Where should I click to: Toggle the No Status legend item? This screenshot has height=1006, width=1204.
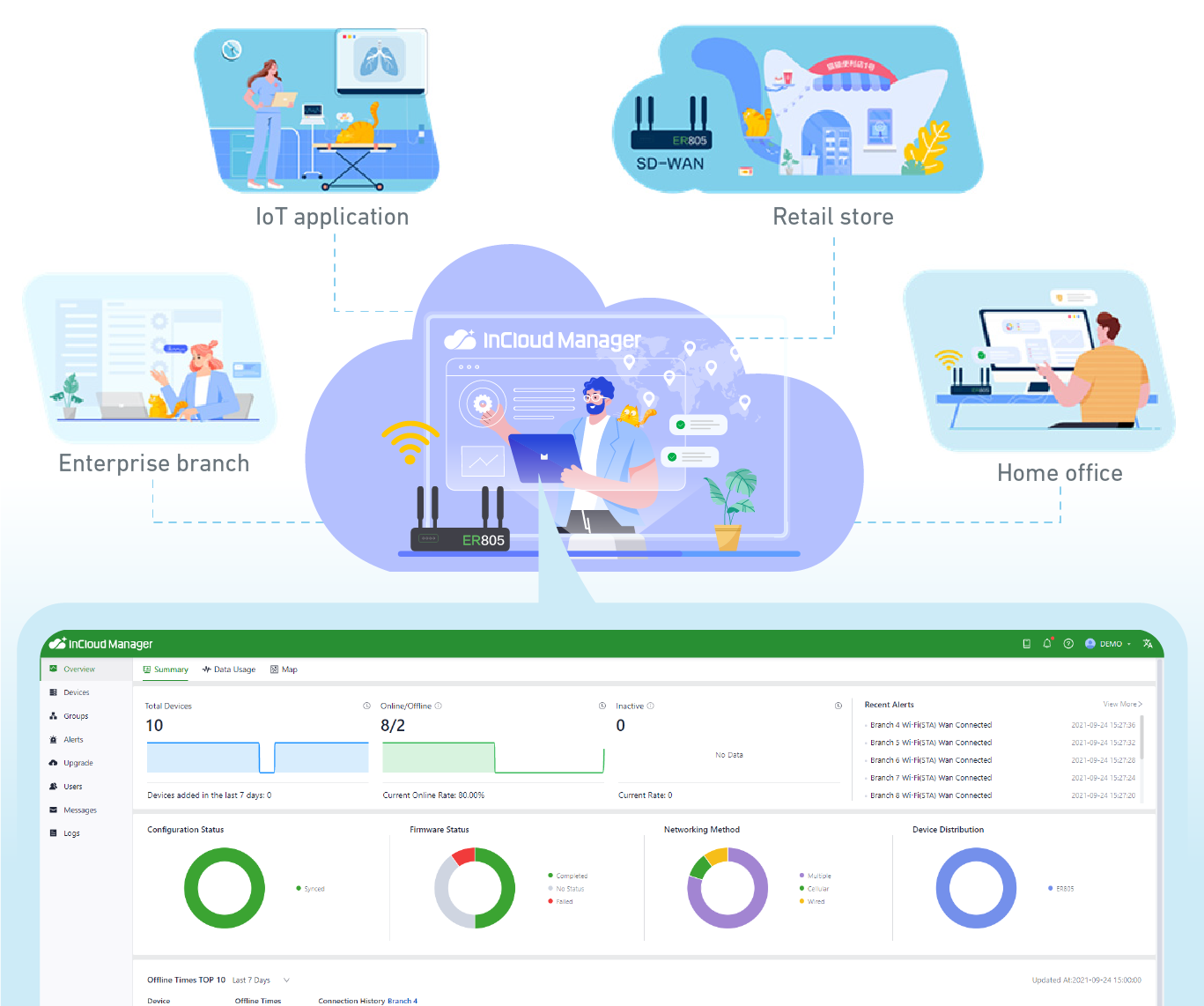point(565,889)
